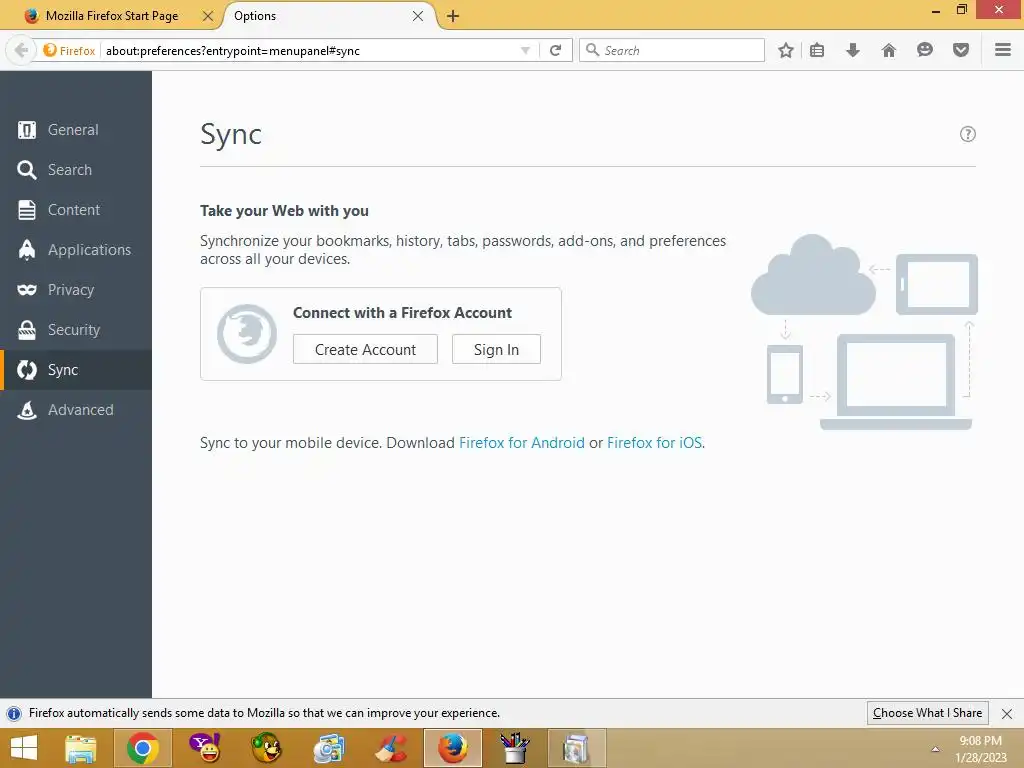The height and width of the screenshot is (768, 1024).
Task: Click the info icon in notification bar
Action: tap(14, 713)
